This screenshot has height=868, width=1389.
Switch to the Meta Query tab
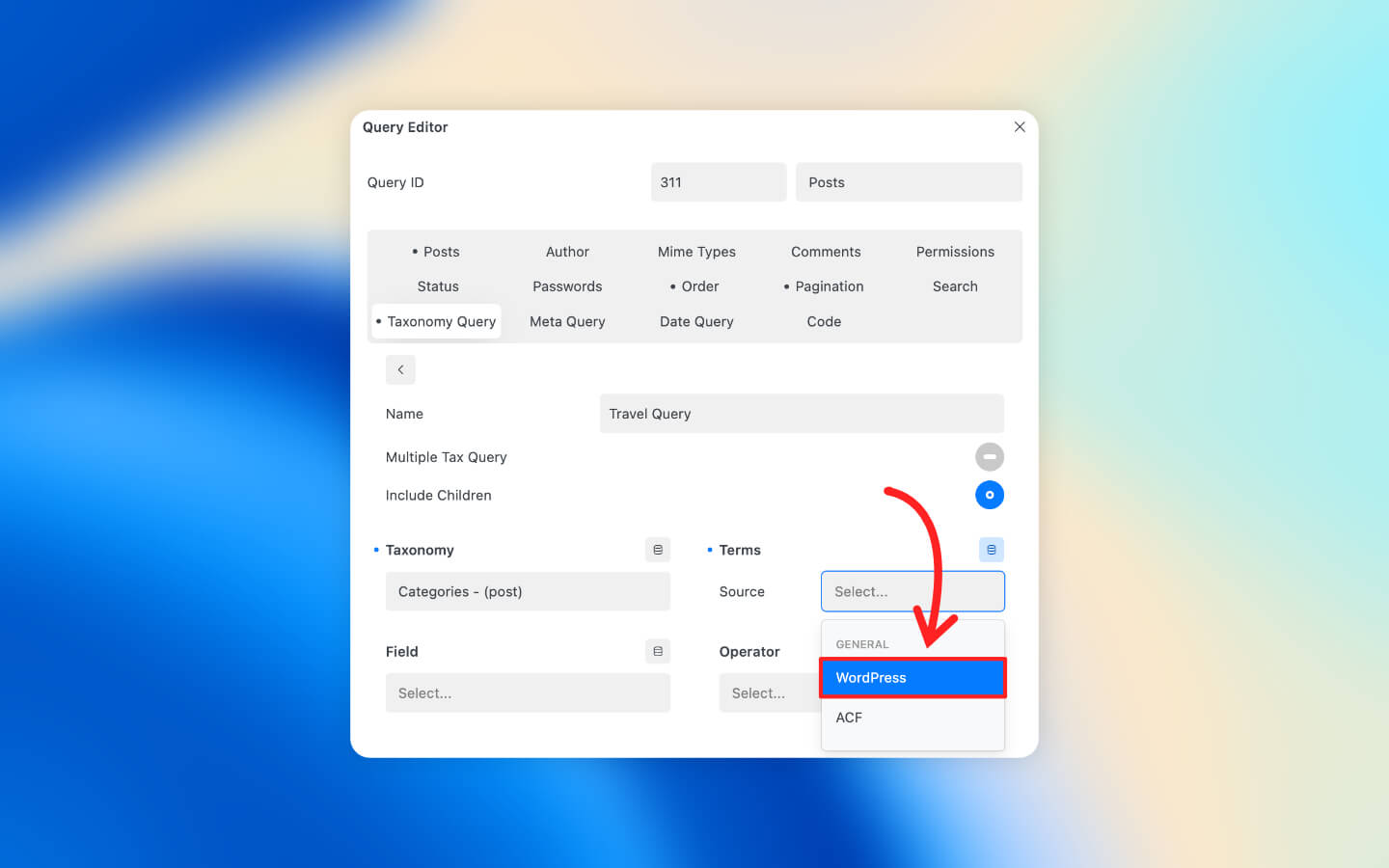pyautogui.click(x=567, y=321)
